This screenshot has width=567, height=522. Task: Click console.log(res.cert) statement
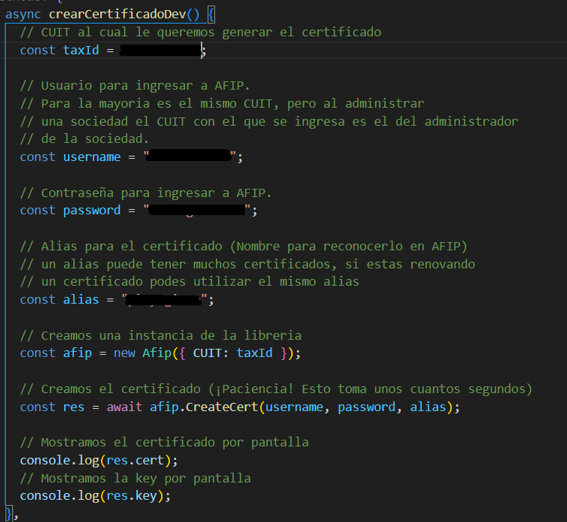pos(99,461)
